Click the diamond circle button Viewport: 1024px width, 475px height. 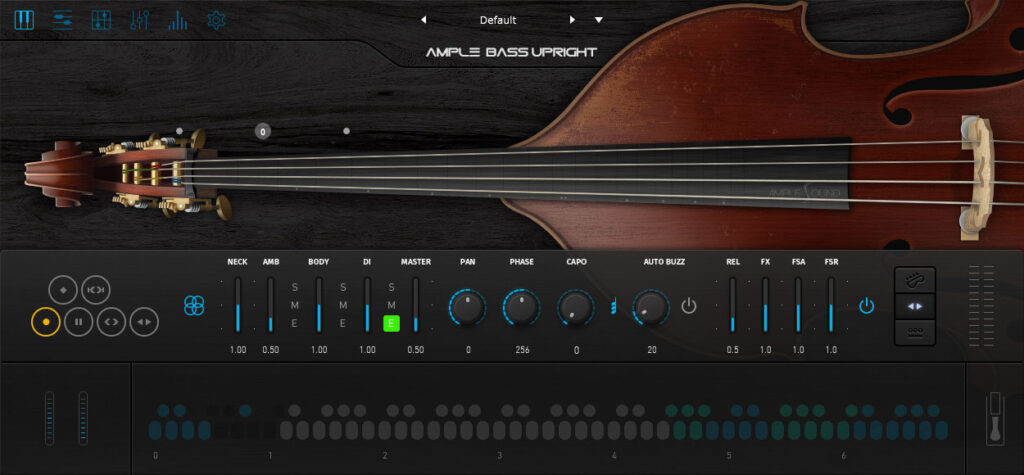[x=63, y=289]
